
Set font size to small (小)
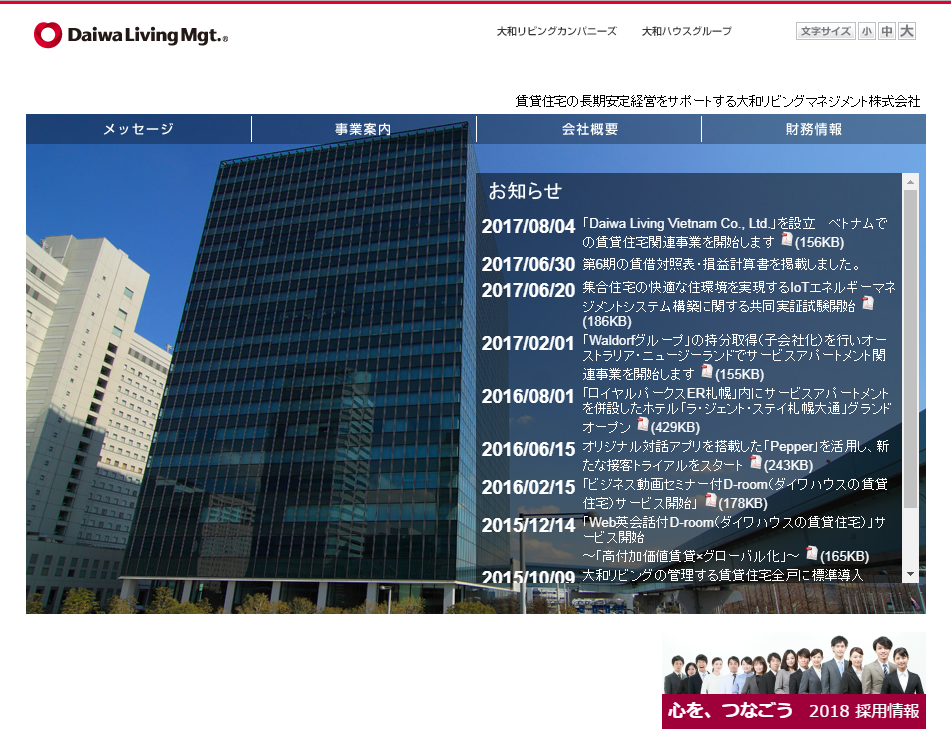point(866,32)
